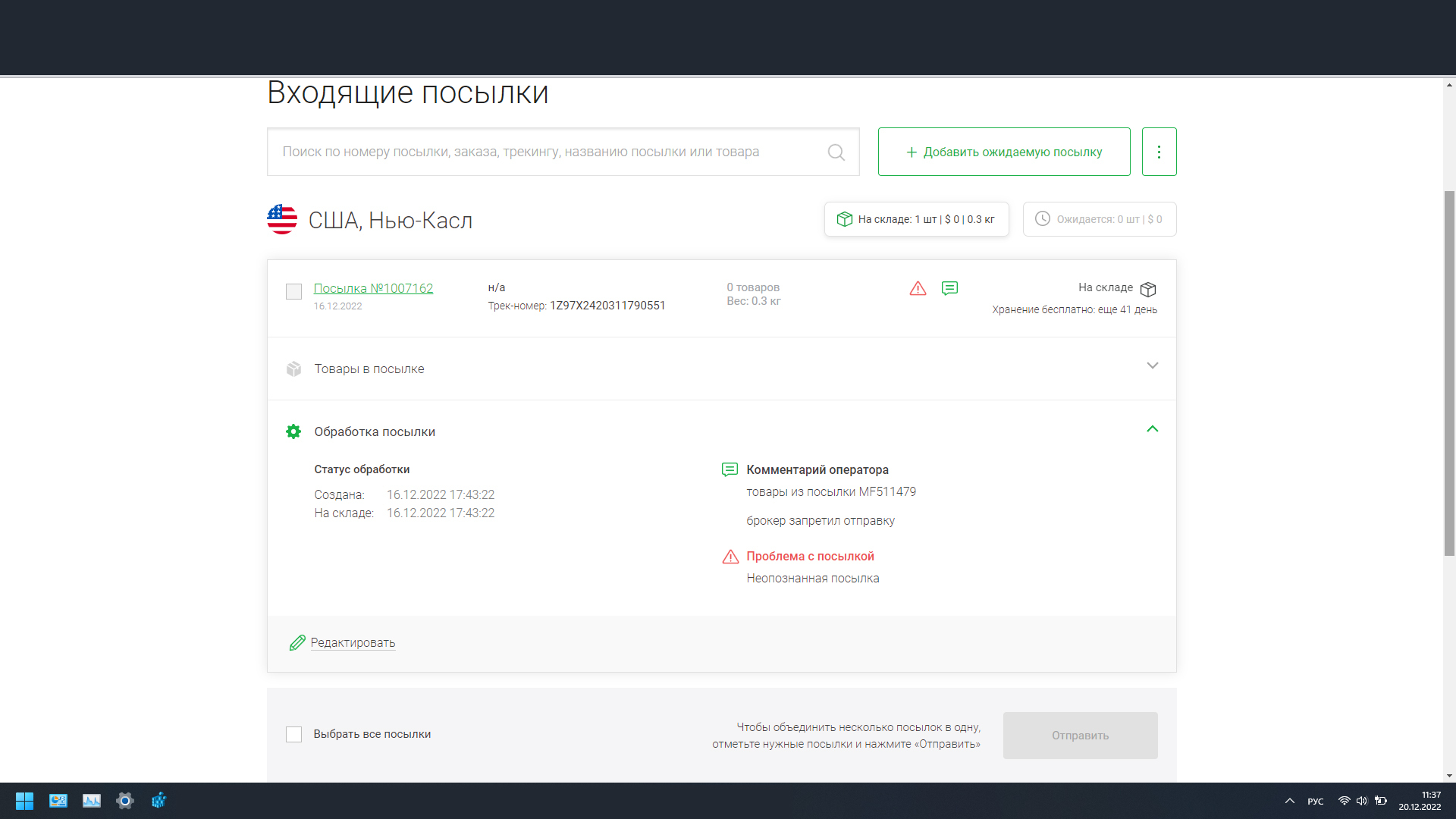Click the Статус обработки label

[362, 469]
